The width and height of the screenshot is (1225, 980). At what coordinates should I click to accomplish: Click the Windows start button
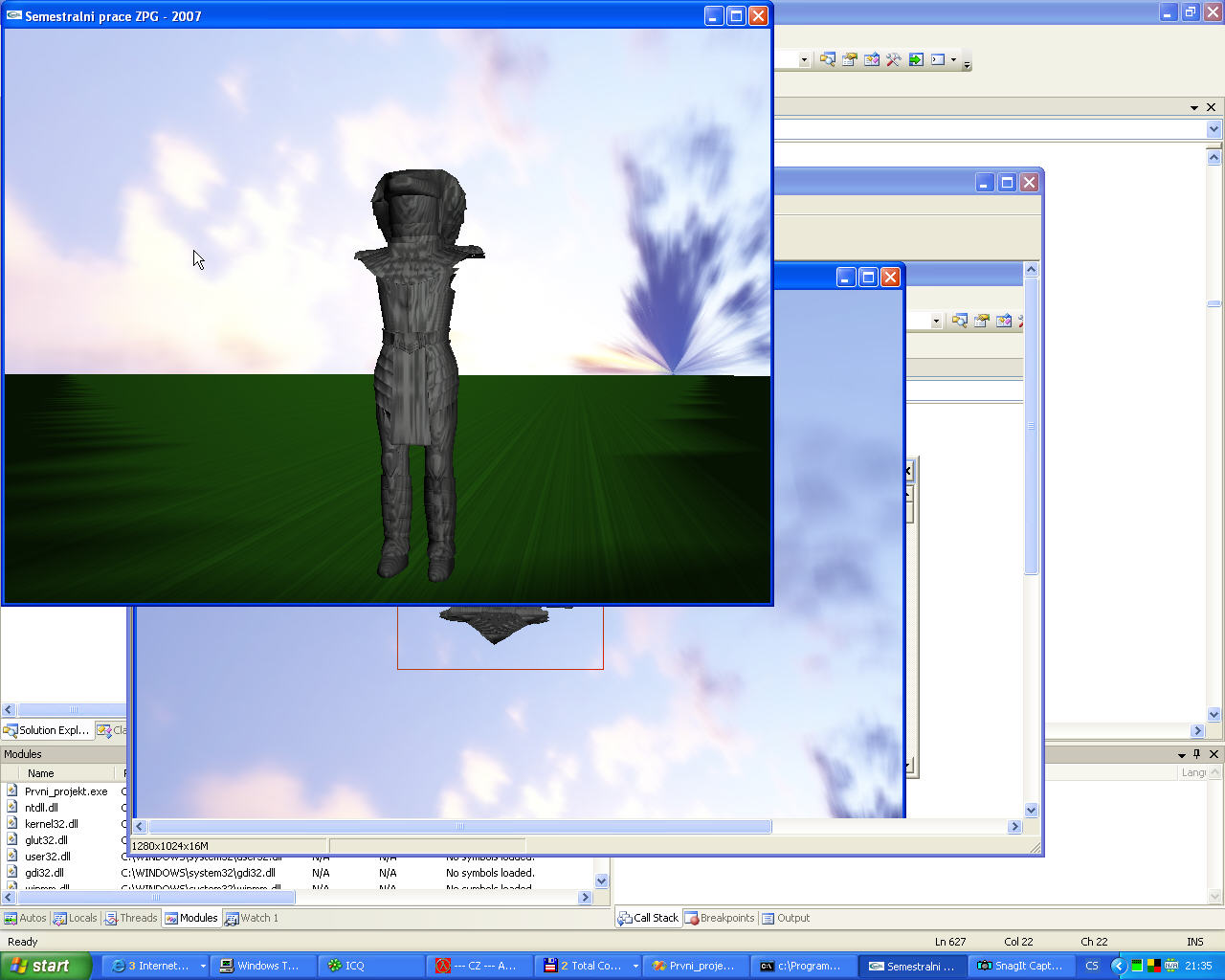[x=45, y=966]
